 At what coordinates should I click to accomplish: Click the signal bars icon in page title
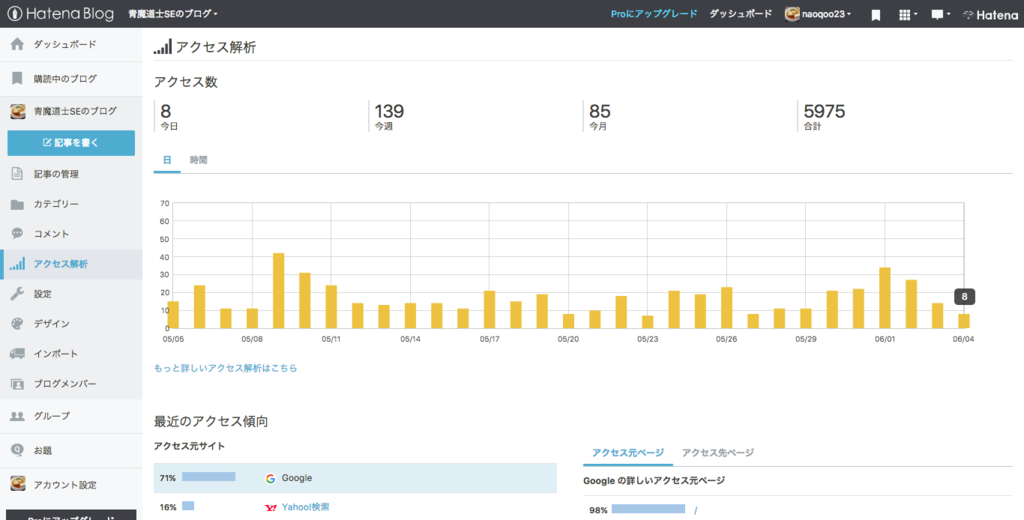coord(163,46)
